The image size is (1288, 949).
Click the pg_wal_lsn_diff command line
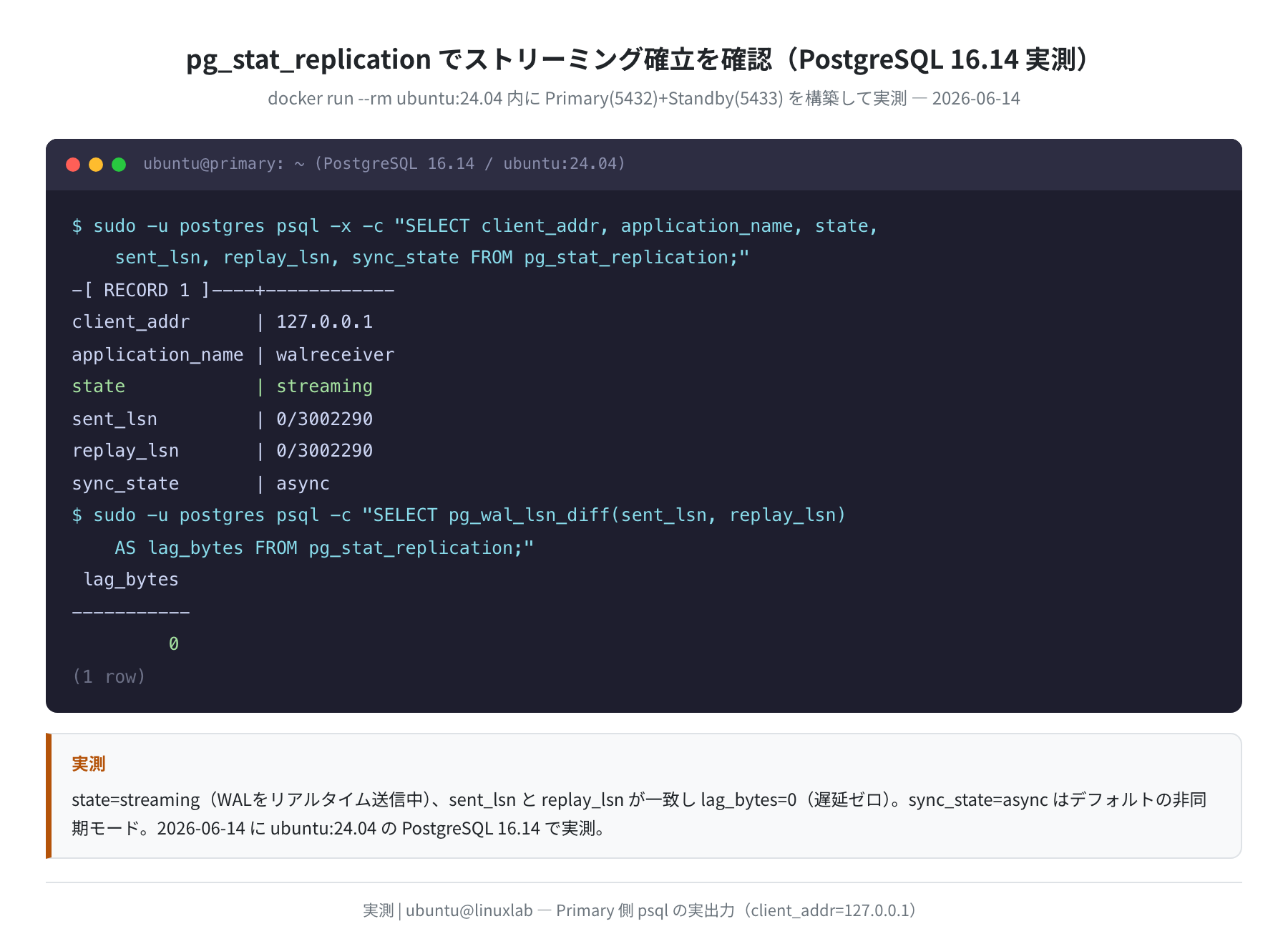pyautogui.click(x=459, y=515)
